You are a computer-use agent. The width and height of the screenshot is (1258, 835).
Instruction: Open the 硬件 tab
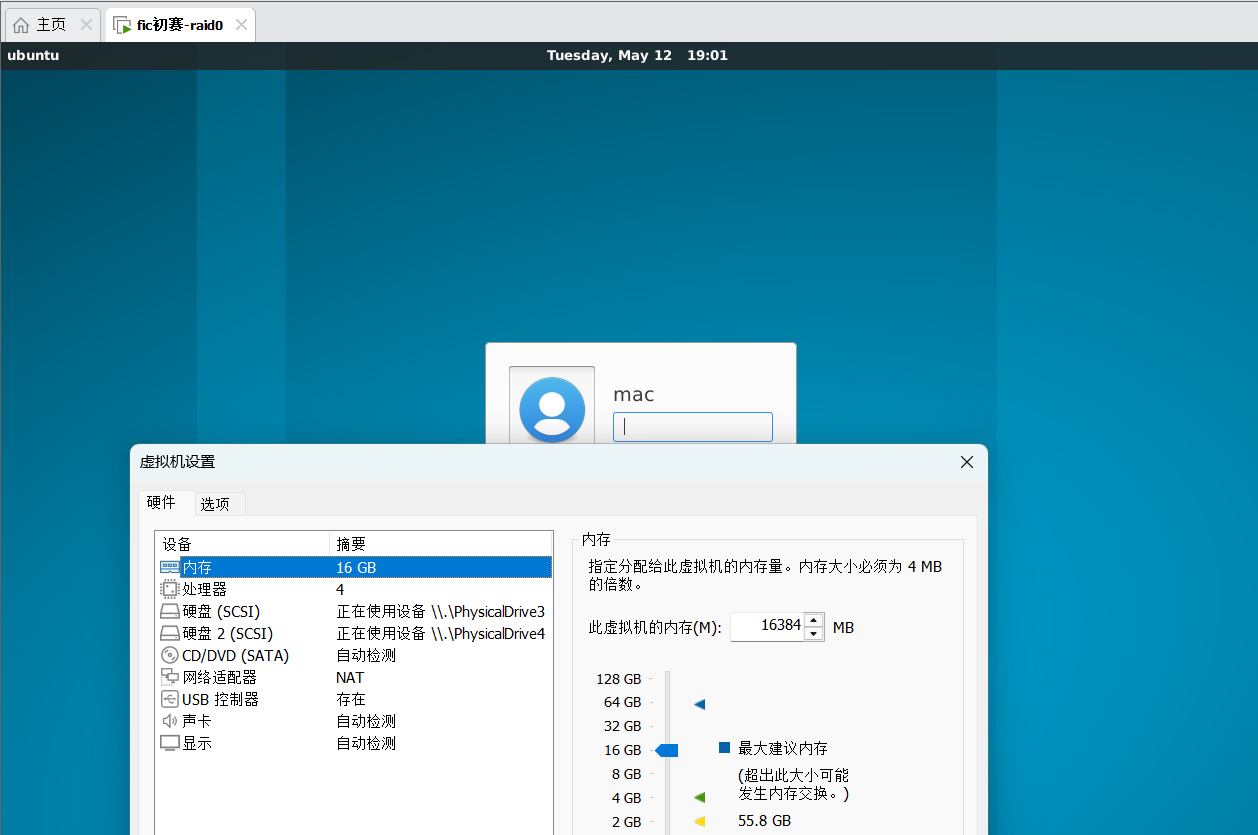click(x=161, y=503)
